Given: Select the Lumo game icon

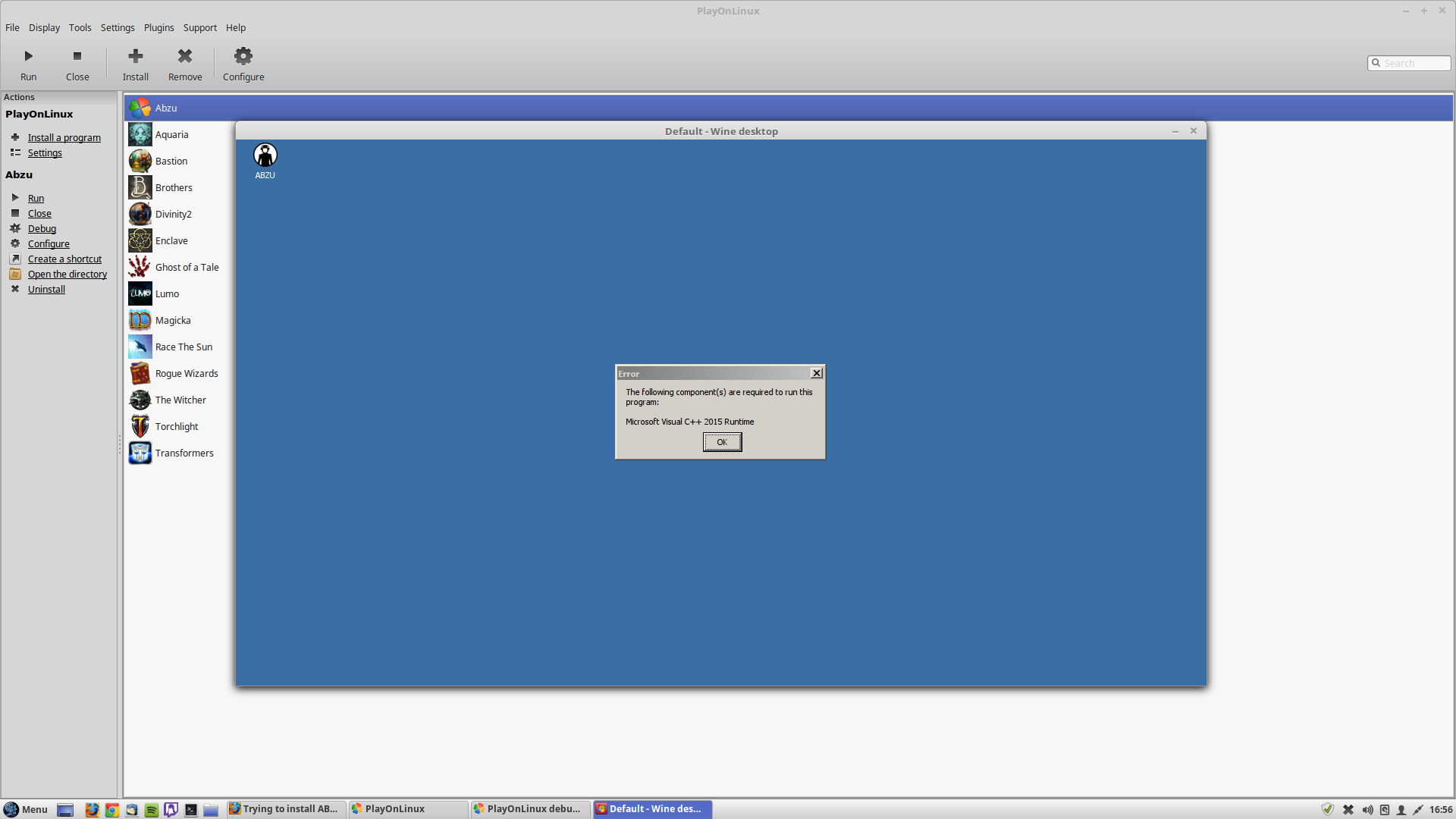Looking at the screenshot, I should pos(140,293).
